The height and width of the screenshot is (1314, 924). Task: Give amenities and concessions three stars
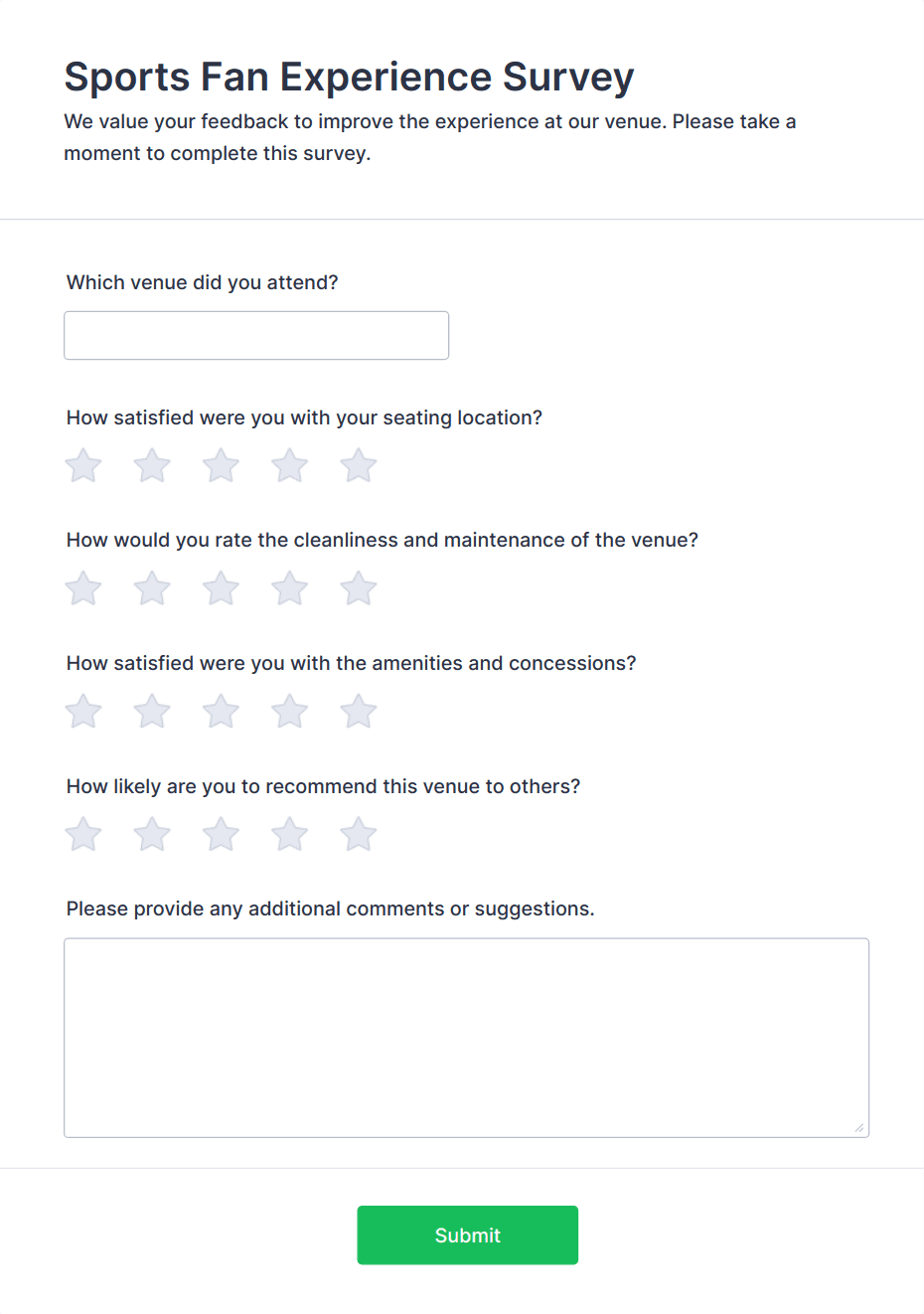coord(221,712)
